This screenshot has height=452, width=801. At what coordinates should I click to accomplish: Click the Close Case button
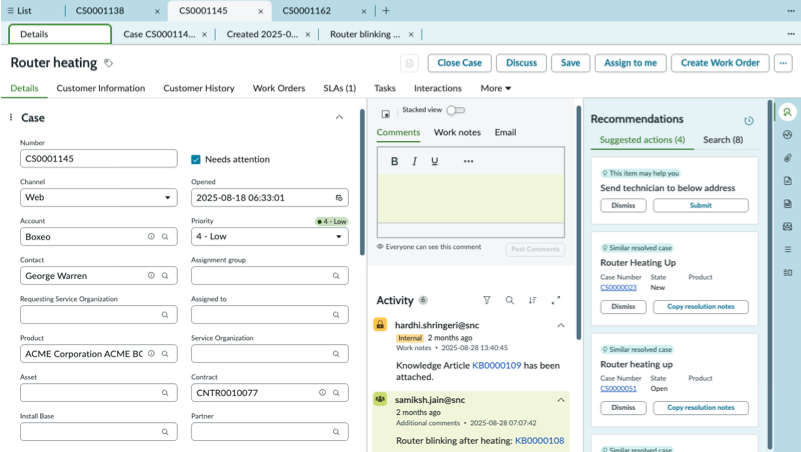point(459,63)
